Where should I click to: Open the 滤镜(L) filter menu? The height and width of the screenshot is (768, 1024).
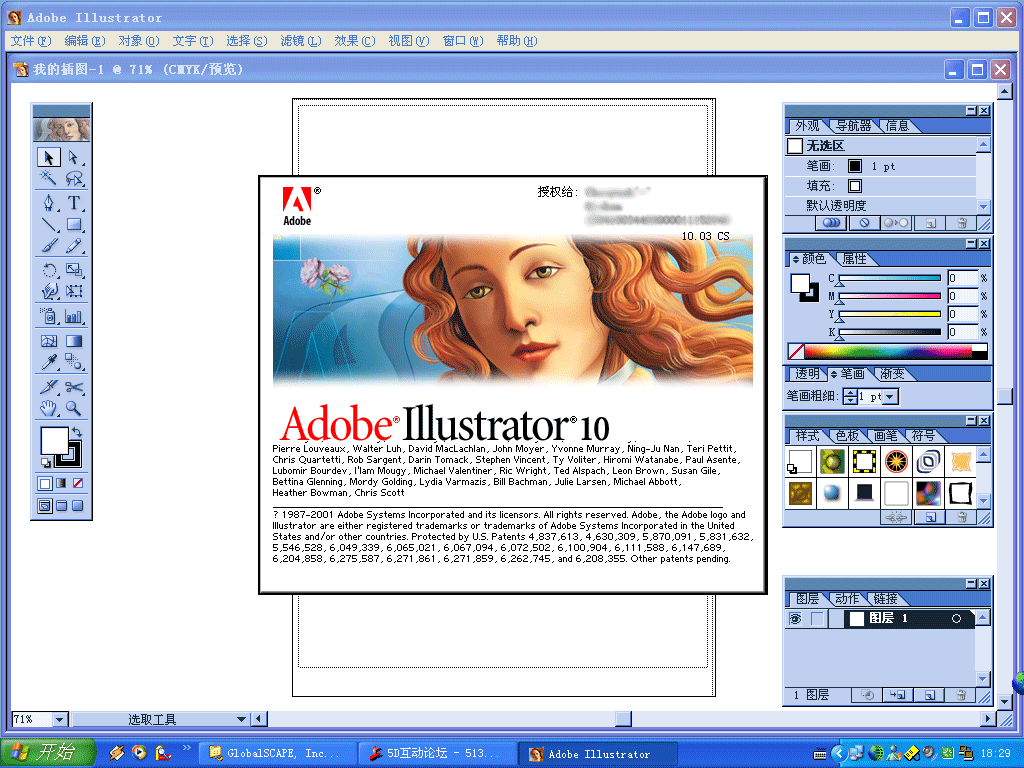(301, 40)
